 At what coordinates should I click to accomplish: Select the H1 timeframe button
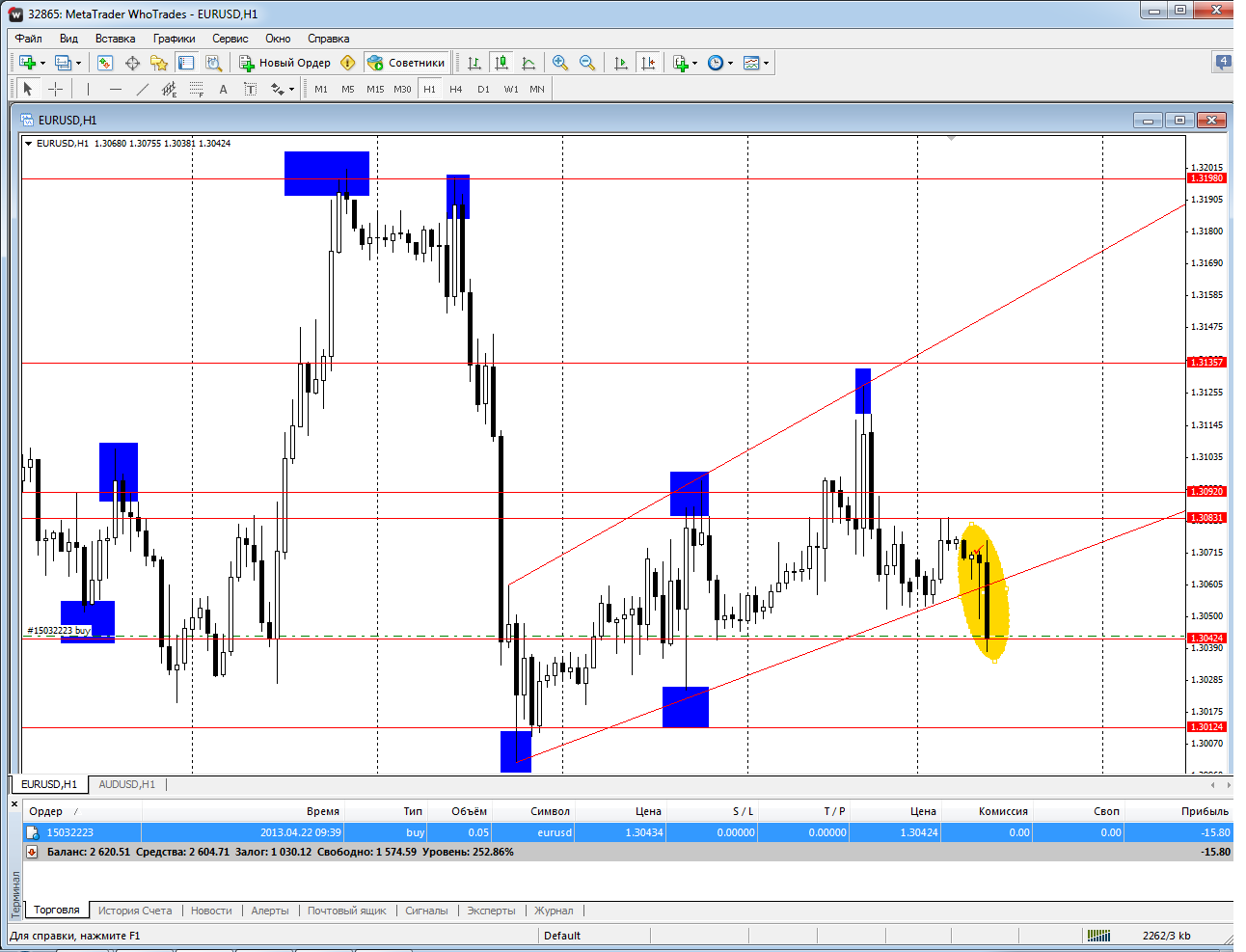tap(429, 89)
